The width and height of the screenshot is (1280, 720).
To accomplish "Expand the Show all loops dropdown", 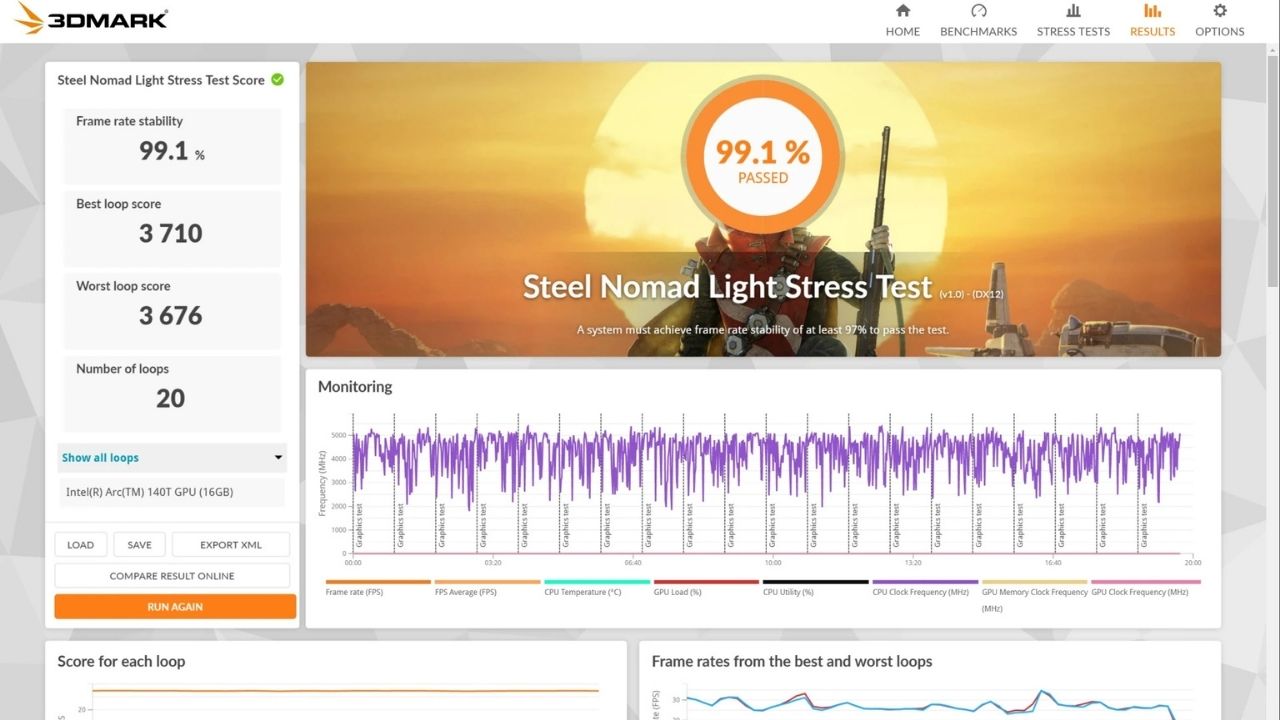I will 172,458.
